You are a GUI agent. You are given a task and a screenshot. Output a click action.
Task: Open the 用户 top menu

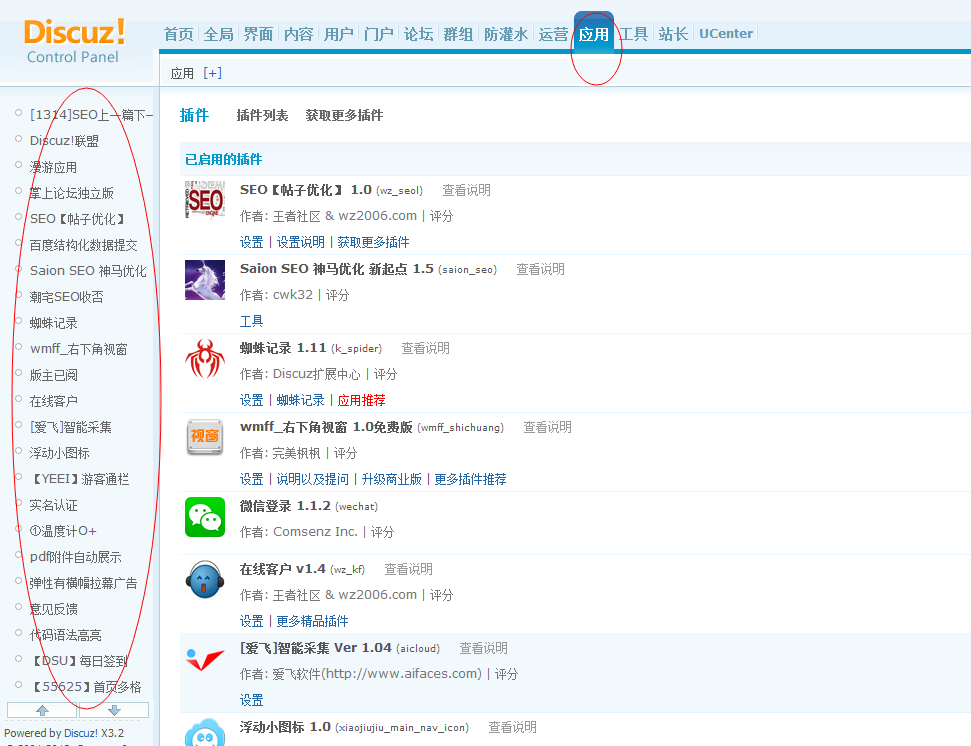(339, 34)
